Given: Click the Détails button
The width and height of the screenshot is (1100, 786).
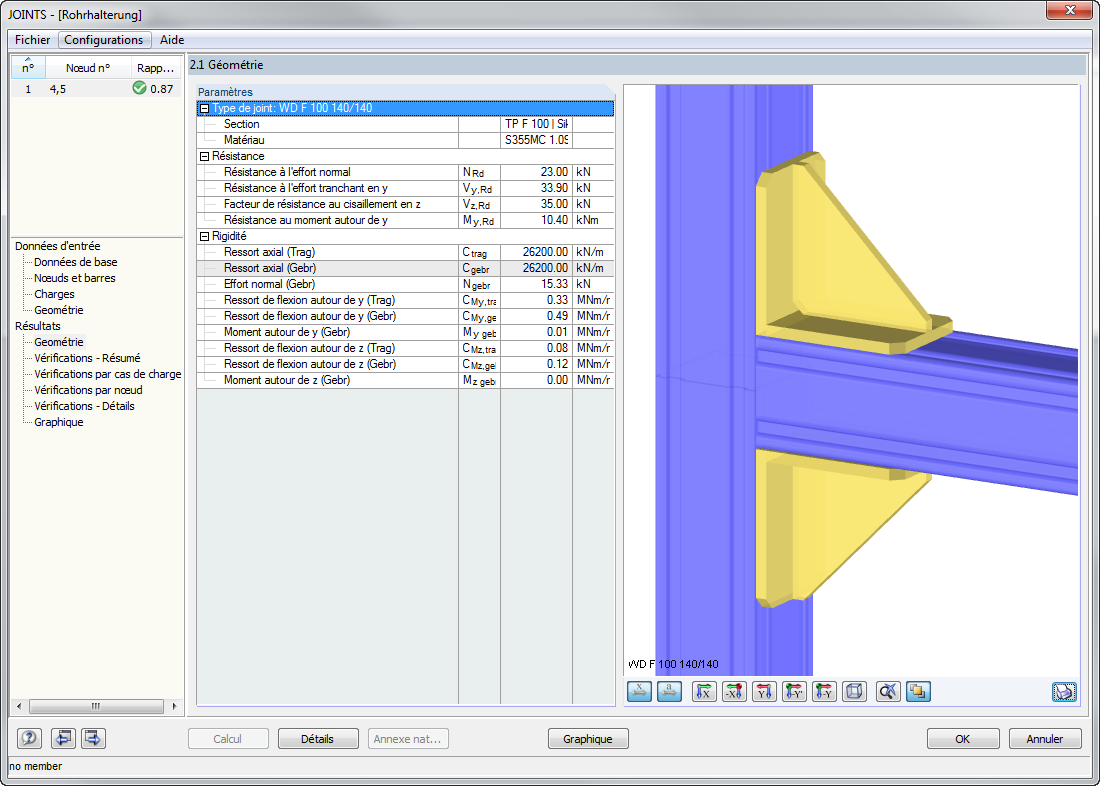Looking at the screenshot, I should pyautogui.click(x=318, y=738).
